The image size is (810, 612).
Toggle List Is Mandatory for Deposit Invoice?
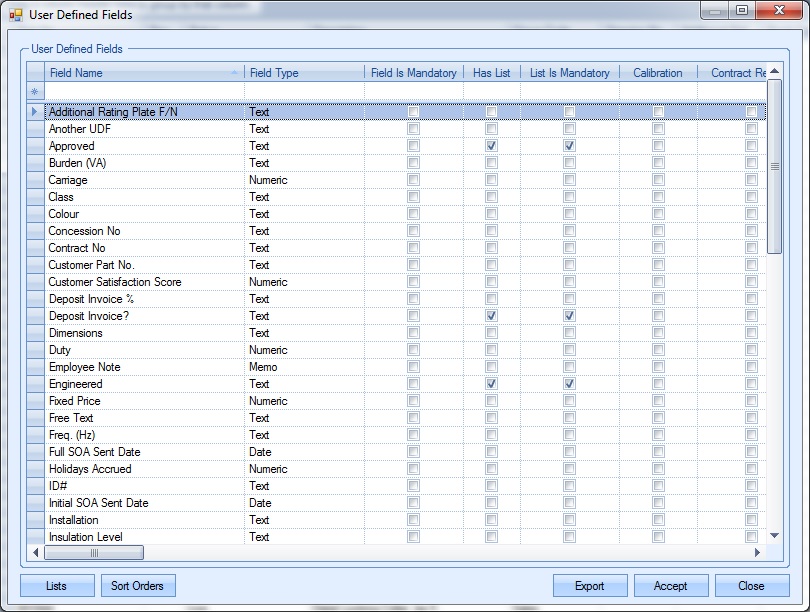(569, 316)
